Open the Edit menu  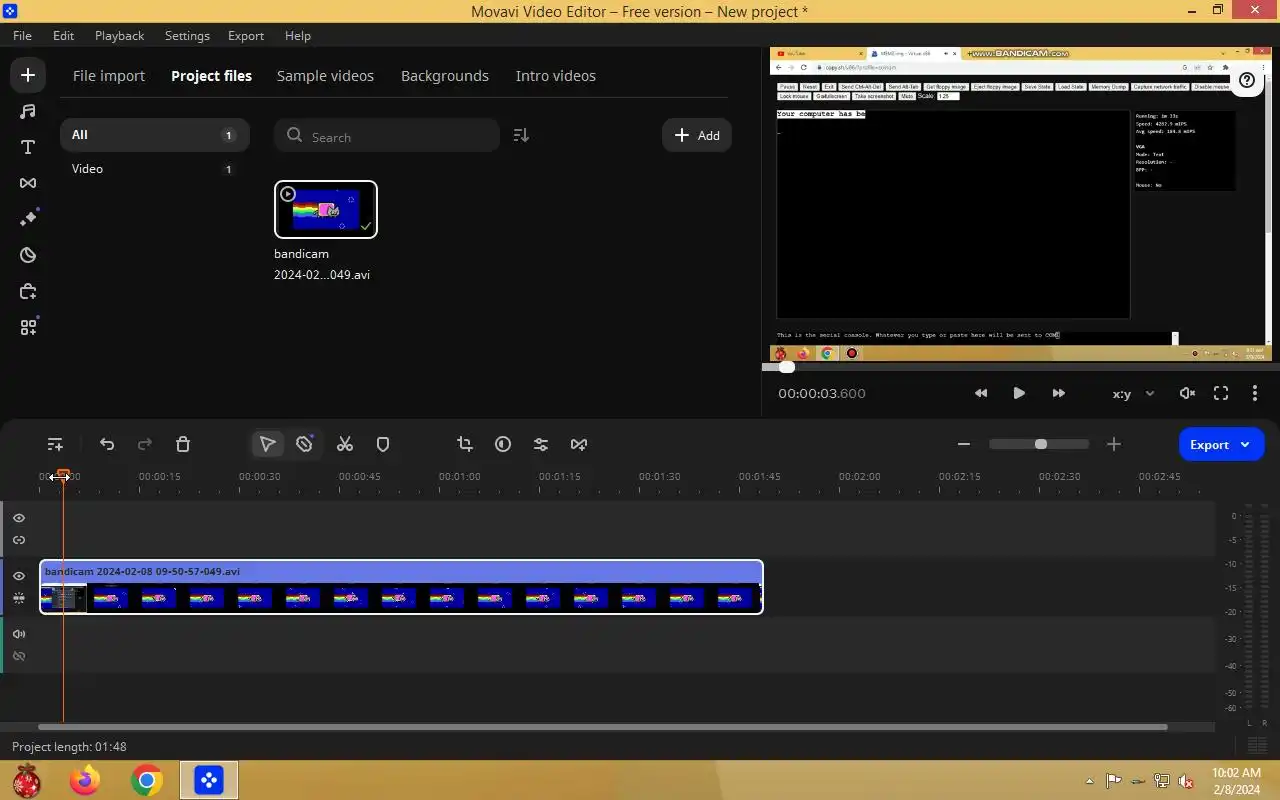(x=63, y=35)
